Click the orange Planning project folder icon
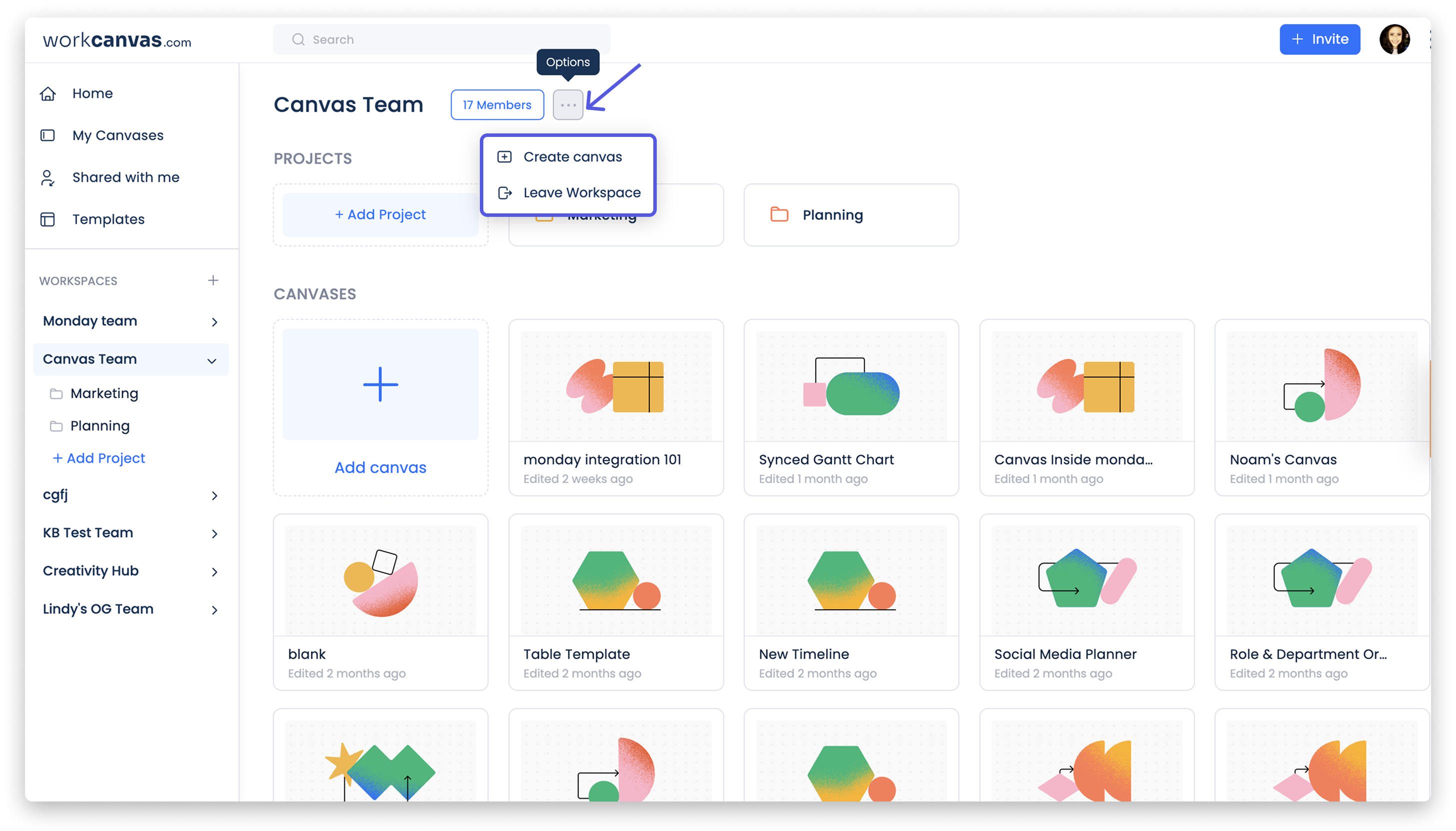 click(779, 214)
